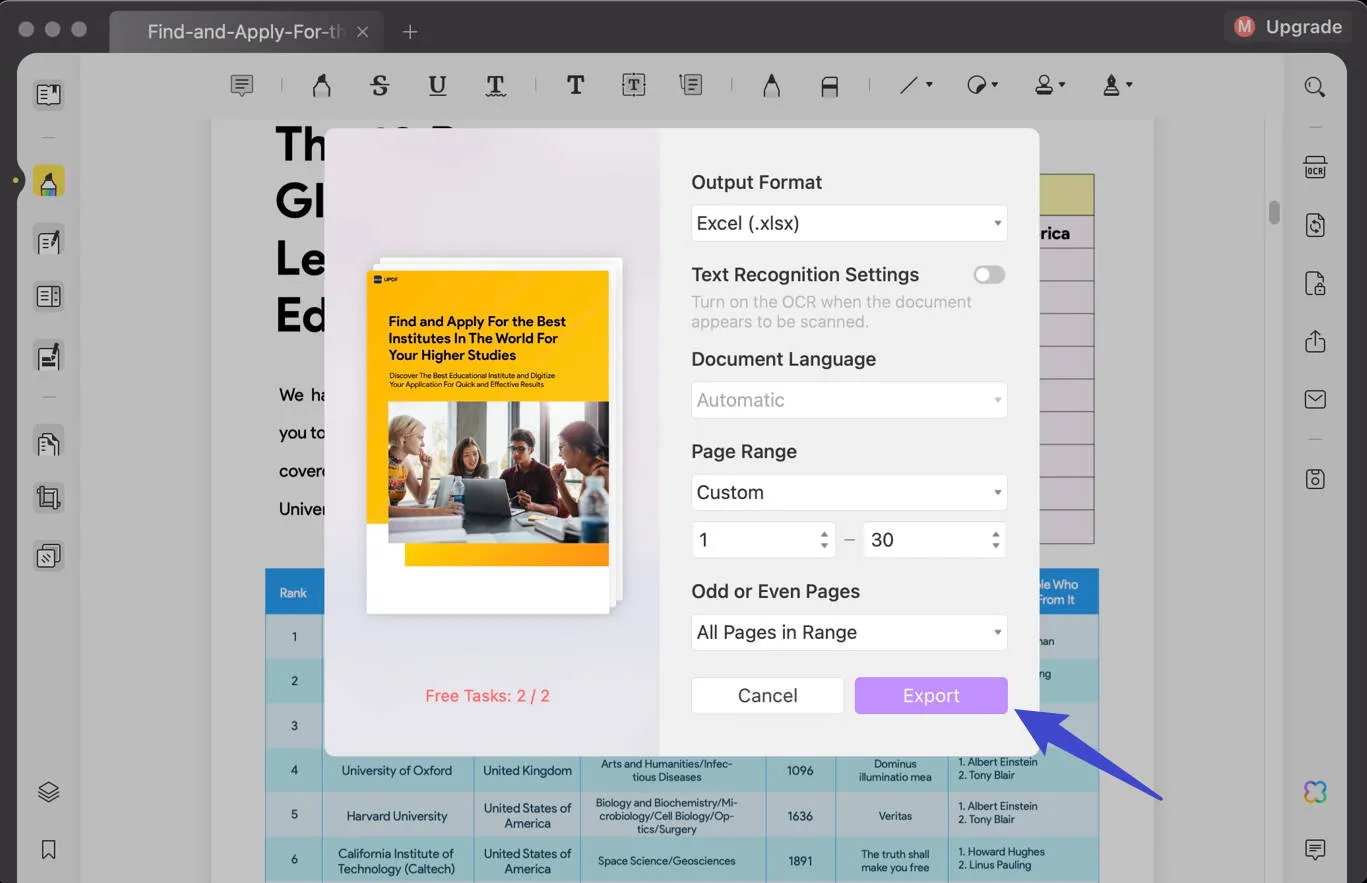
Task: Click the Harvard University table cell
Action: 396,816
